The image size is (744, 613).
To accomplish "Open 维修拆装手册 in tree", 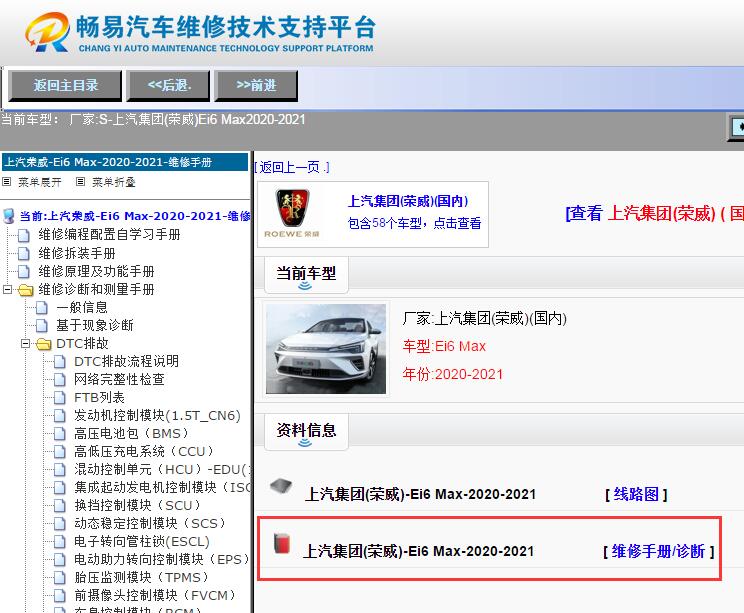I will tap(77, 253).
